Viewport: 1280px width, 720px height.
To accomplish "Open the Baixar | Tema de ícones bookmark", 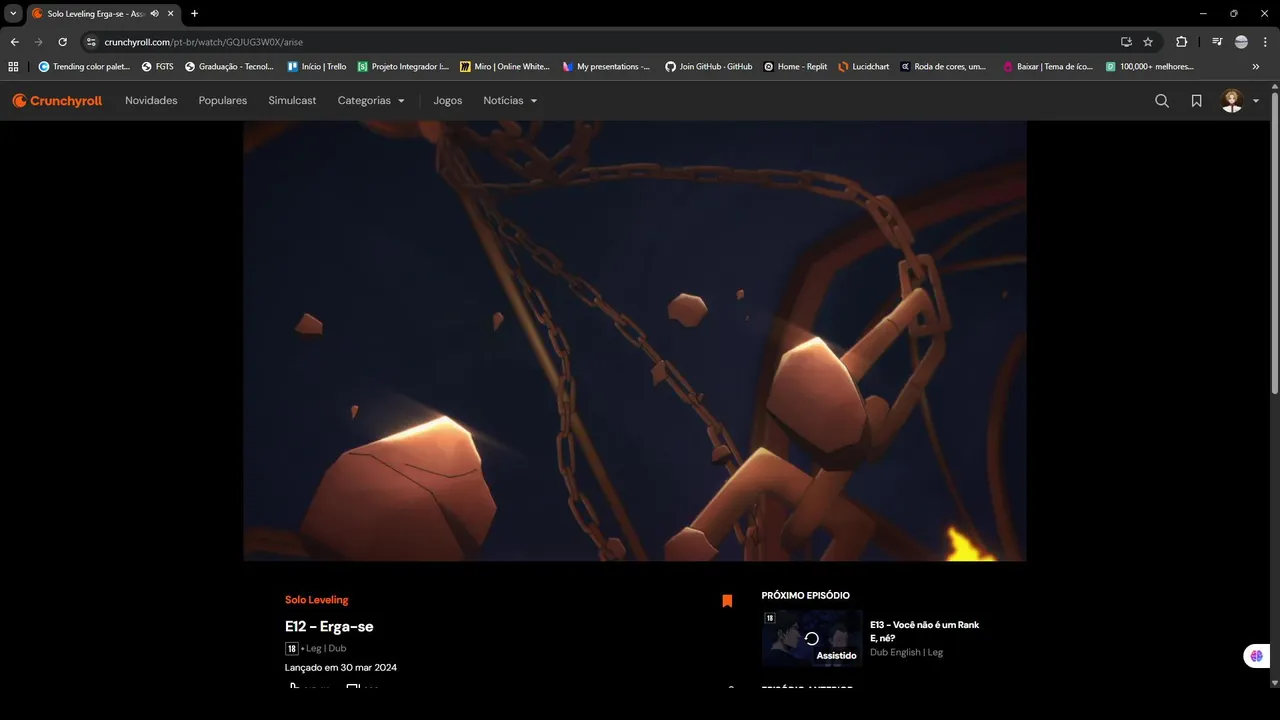I will click(1047, 67).
